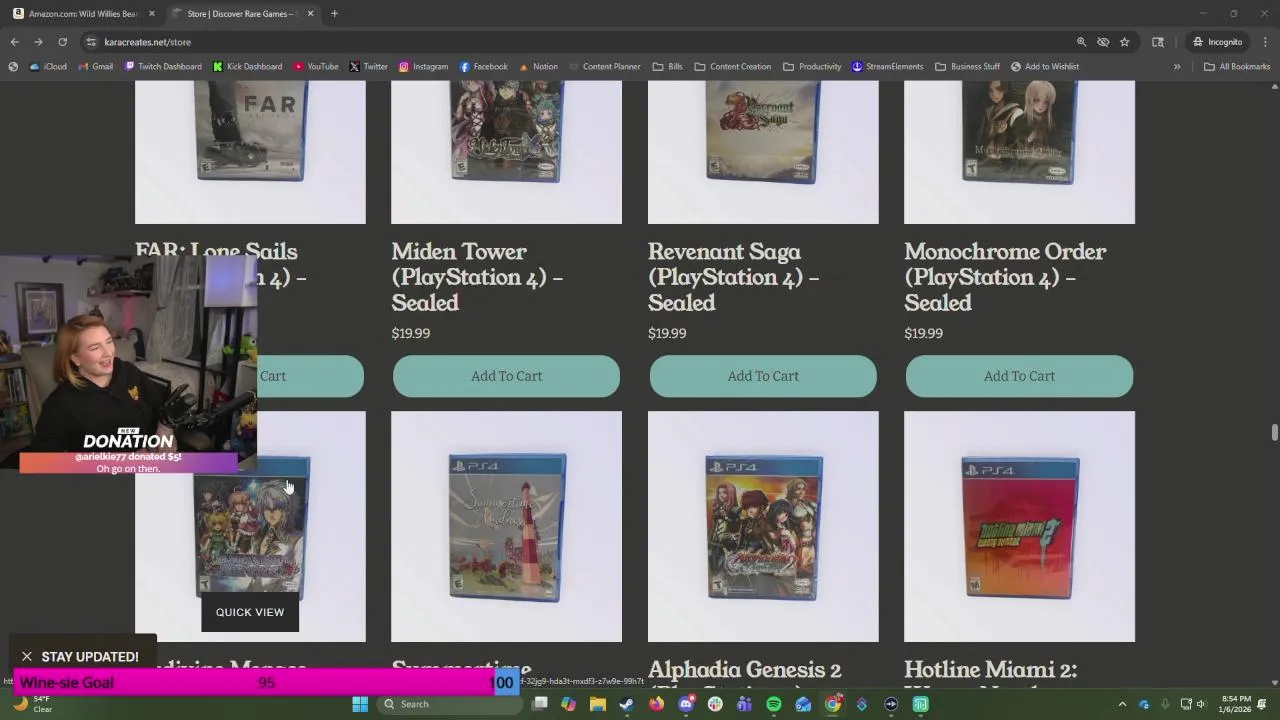Click the Wine-sie Goal progress bar
This screenshot has width=1280, height=720.
(x=267, y=683)
